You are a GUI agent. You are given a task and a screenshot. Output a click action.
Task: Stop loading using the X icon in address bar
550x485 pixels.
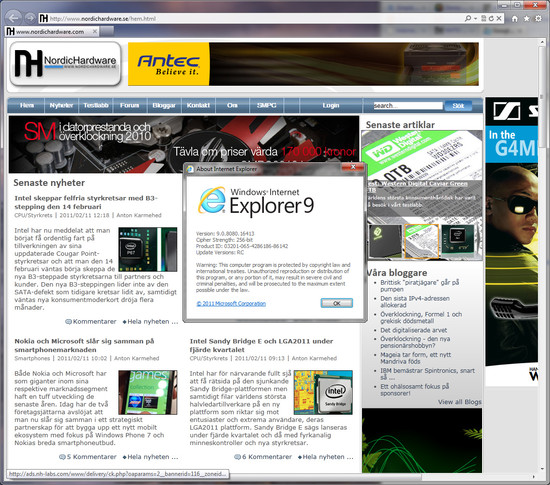point(499,18)
